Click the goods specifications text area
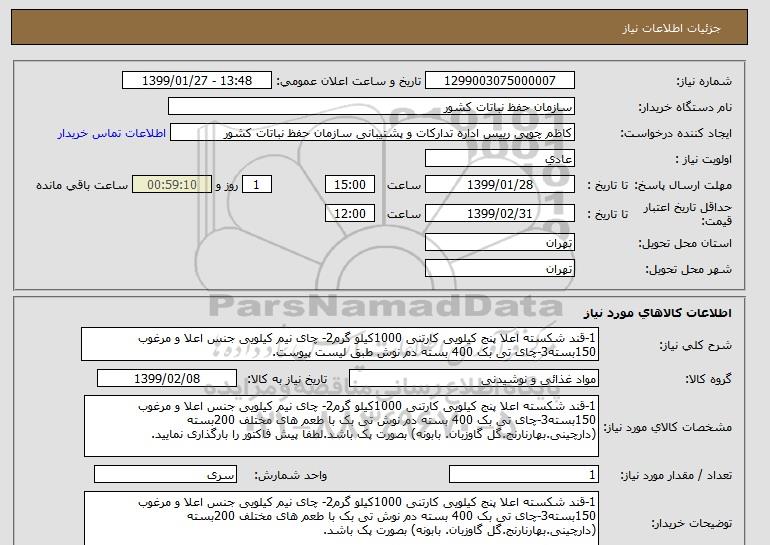The height and width of the screenshot is (545, 770). [x=341, y=426]
